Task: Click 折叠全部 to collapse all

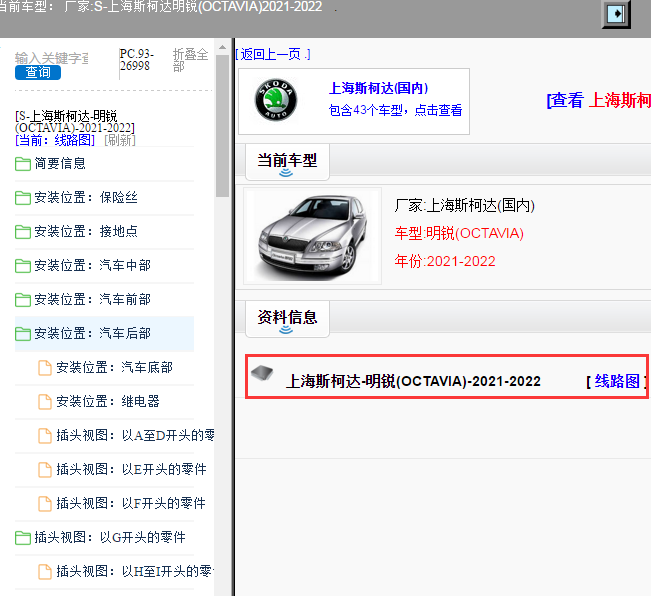Action: [x=190, y=60]
